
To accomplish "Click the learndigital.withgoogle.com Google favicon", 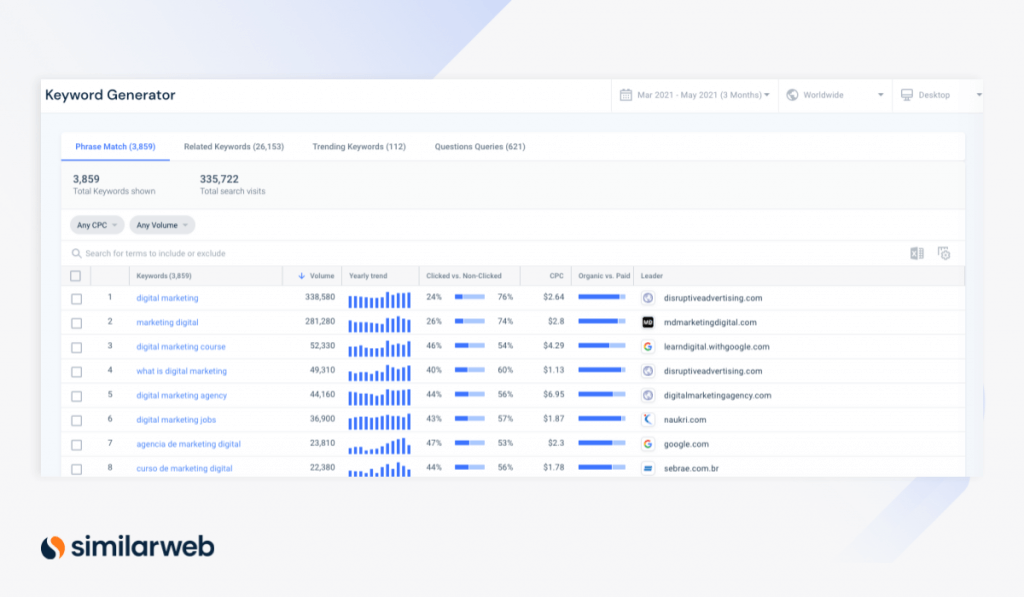I will [648, 347].
